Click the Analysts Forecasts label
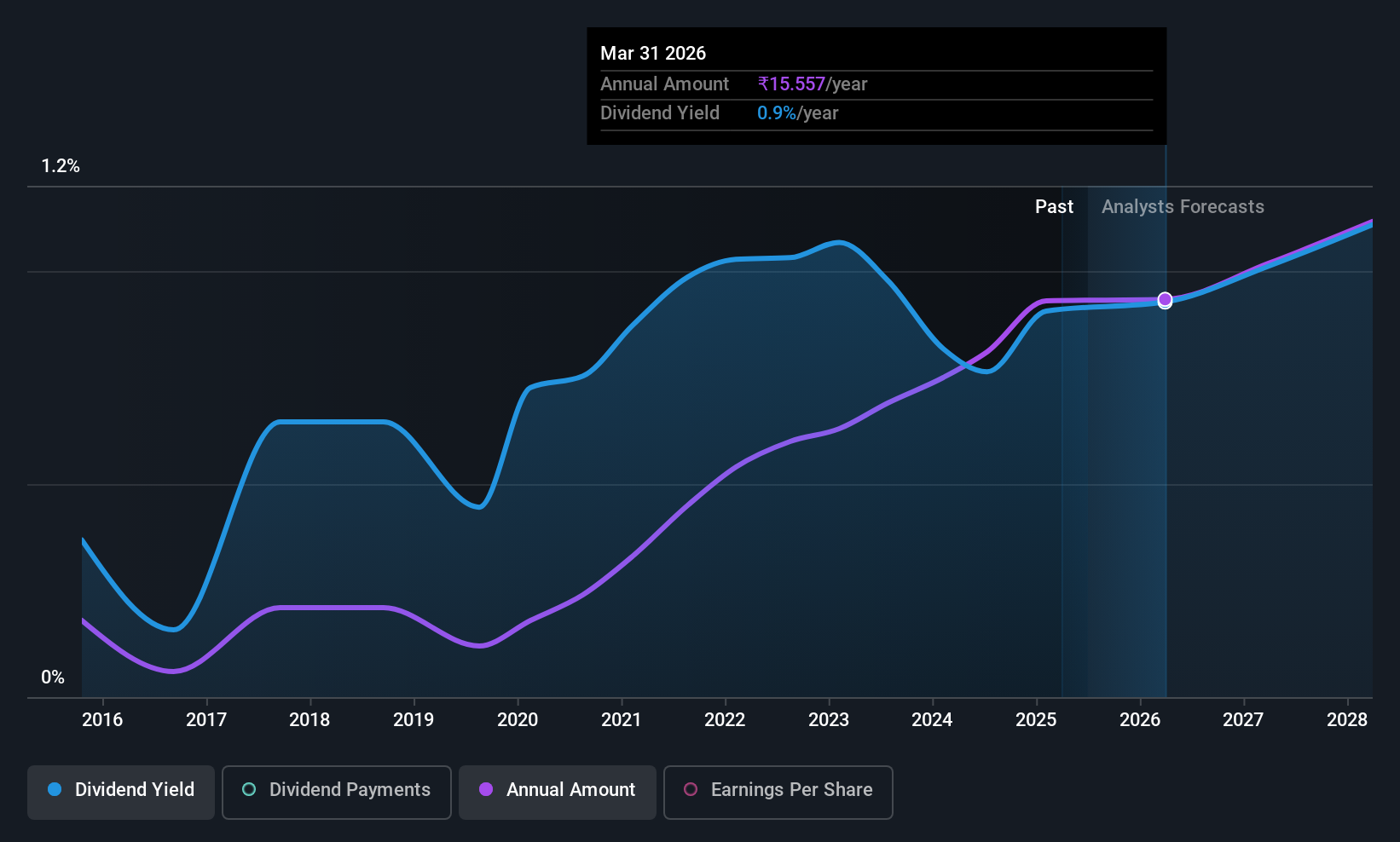 (1183, 207)
